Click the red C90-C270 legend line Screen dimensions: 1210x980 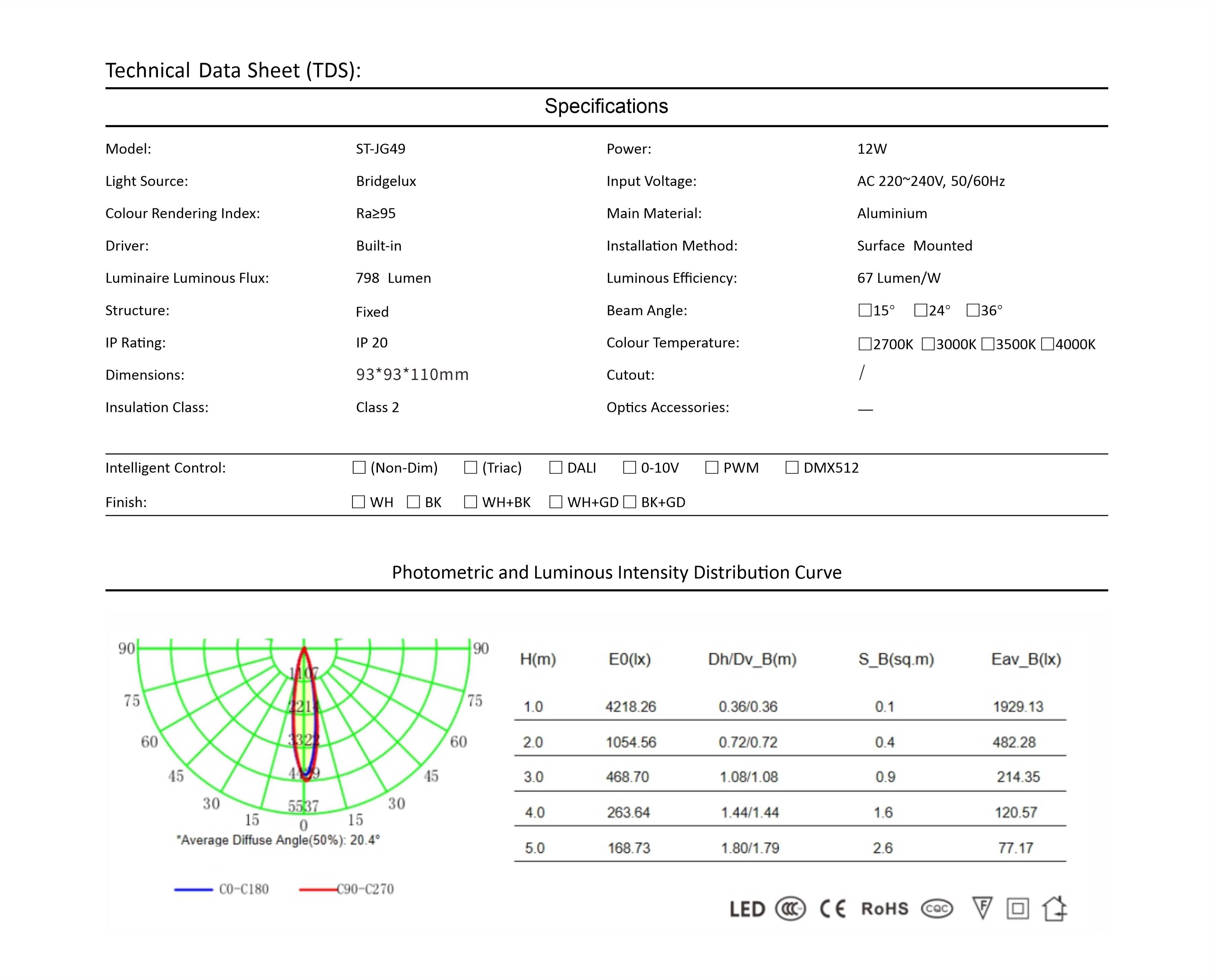click(318, 890)
